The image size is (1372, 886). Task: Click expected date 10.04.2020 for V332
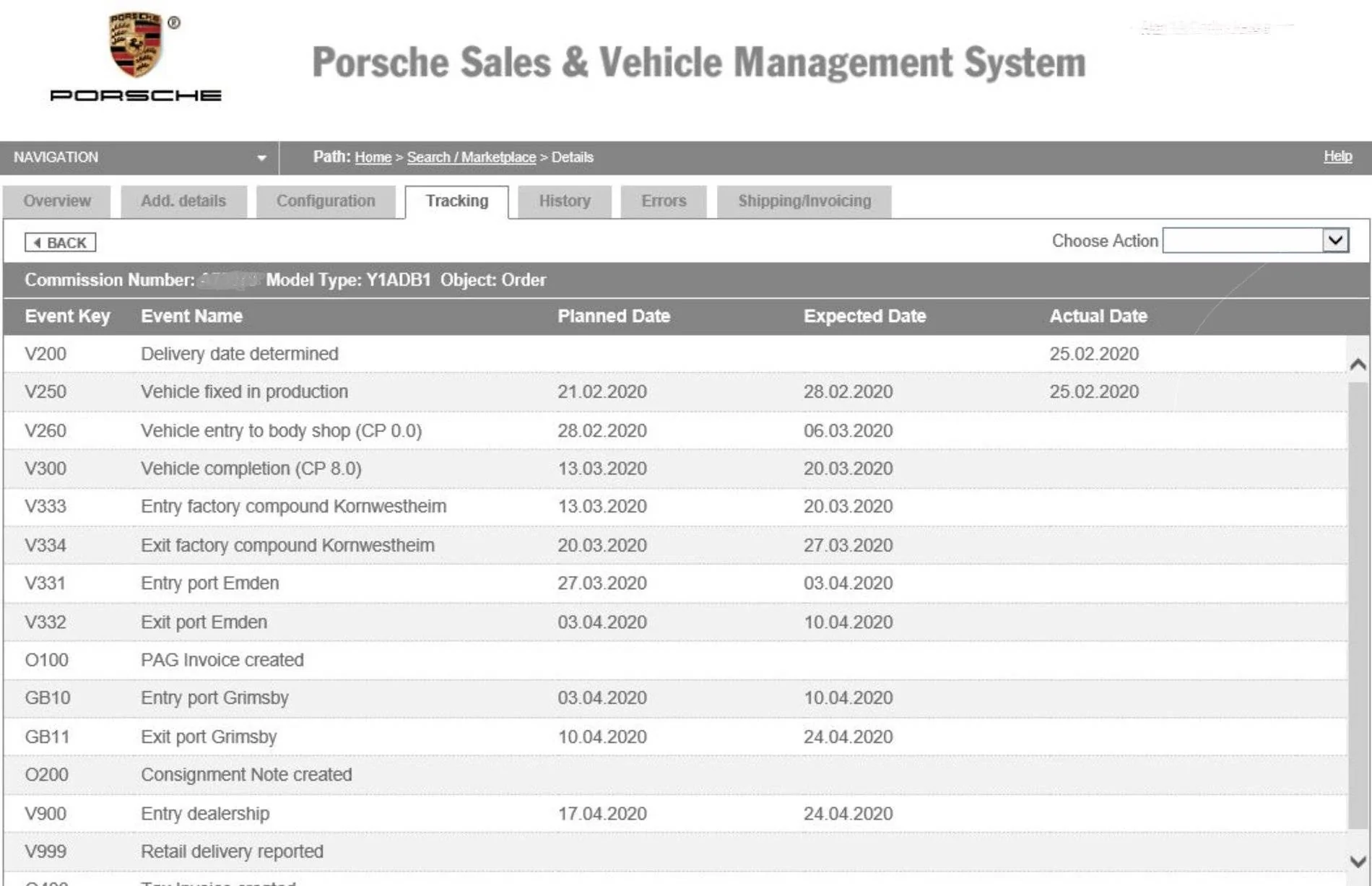click(x=848, y=622)
